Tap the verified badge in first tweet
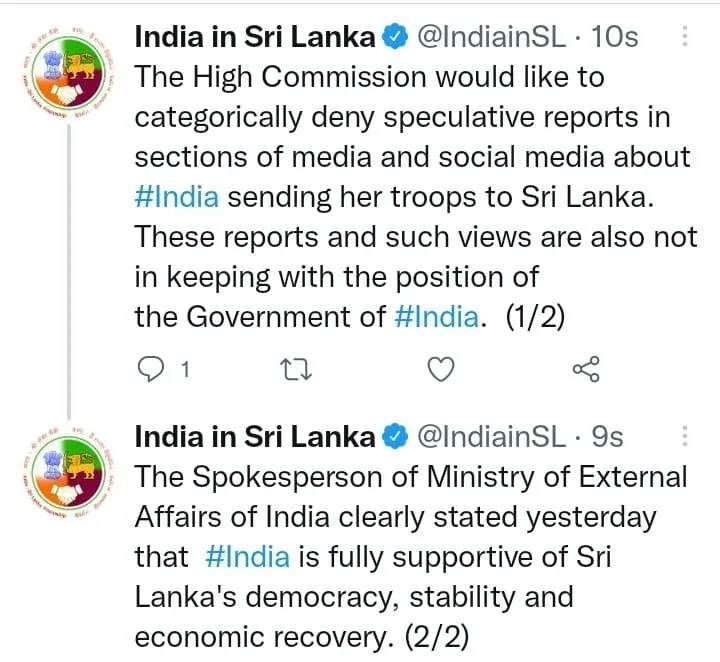This screenshot has height=662, width=720. tap(396, 37)
